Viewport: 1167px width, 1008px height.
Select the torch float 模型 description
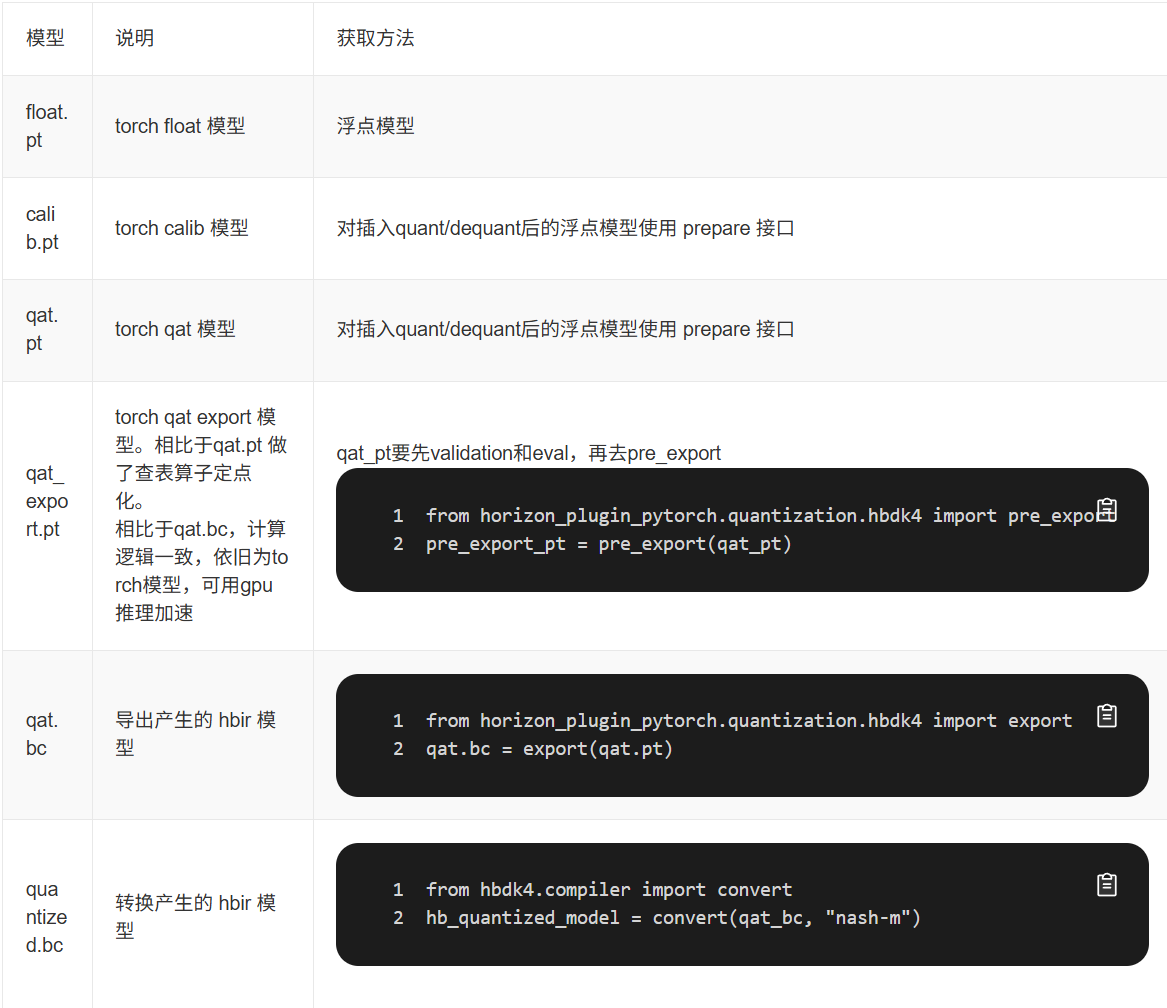click(180, 126)
